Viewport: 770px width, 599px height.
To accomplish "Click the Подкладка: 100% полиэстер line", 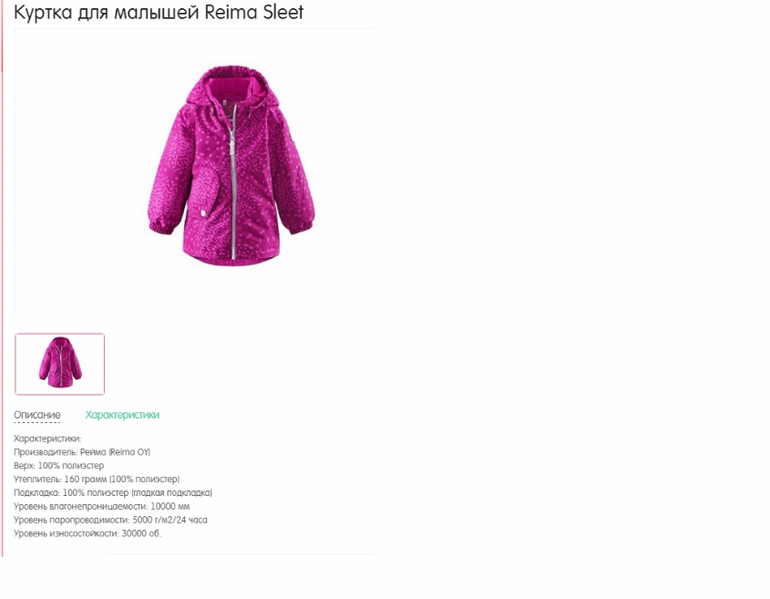I will pyautogui.click(x=113, y=492).
